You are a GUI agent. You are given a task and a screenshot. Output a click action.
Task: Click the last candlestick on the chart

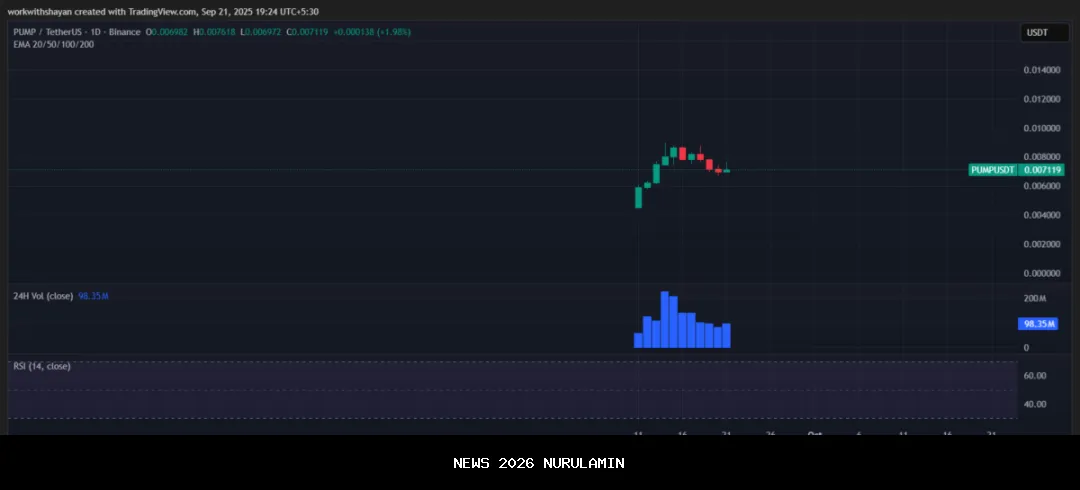coord(726,170)
